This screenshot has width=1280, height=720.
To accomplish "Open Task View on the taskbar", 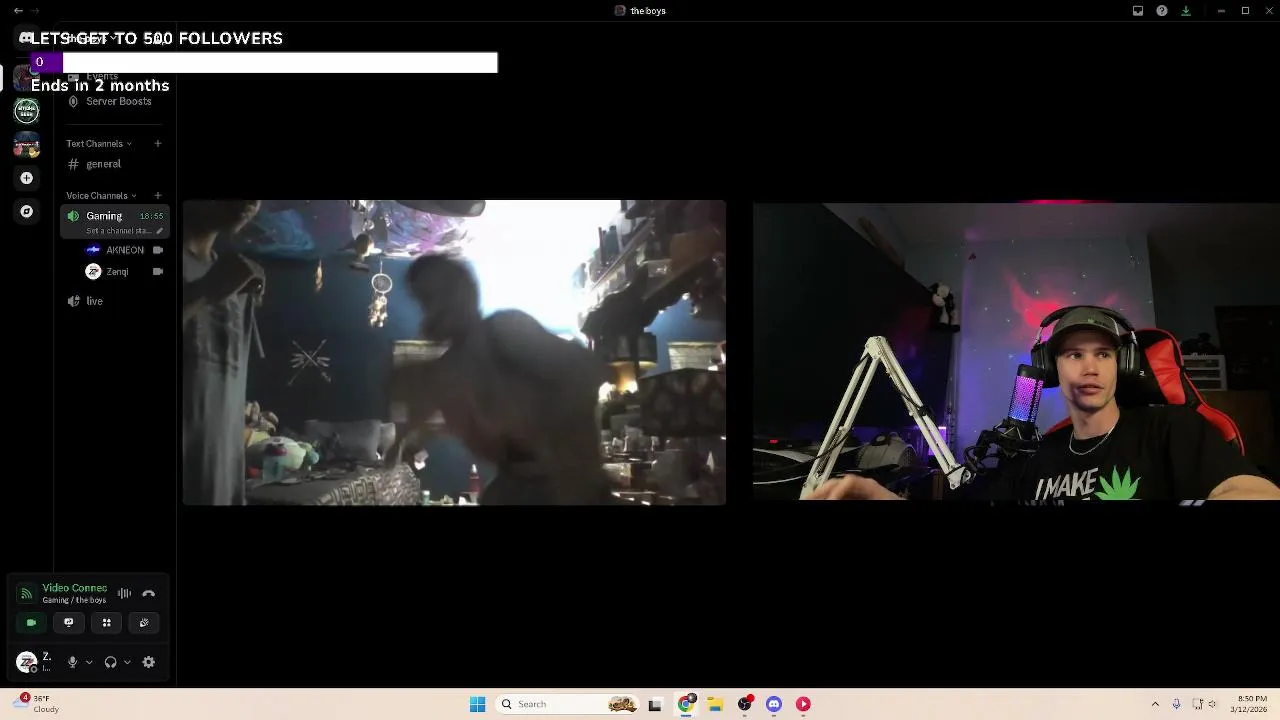I will 655,704.
